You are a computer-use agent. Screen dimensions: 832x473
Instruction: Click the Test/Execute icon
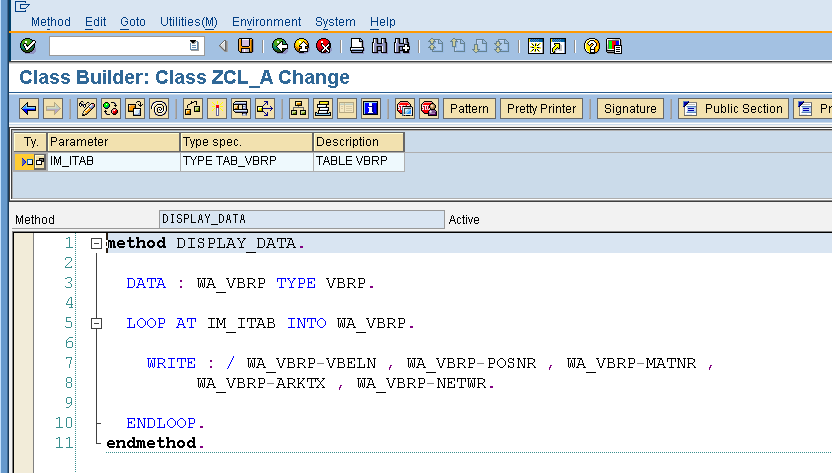(x=240, y=108)
